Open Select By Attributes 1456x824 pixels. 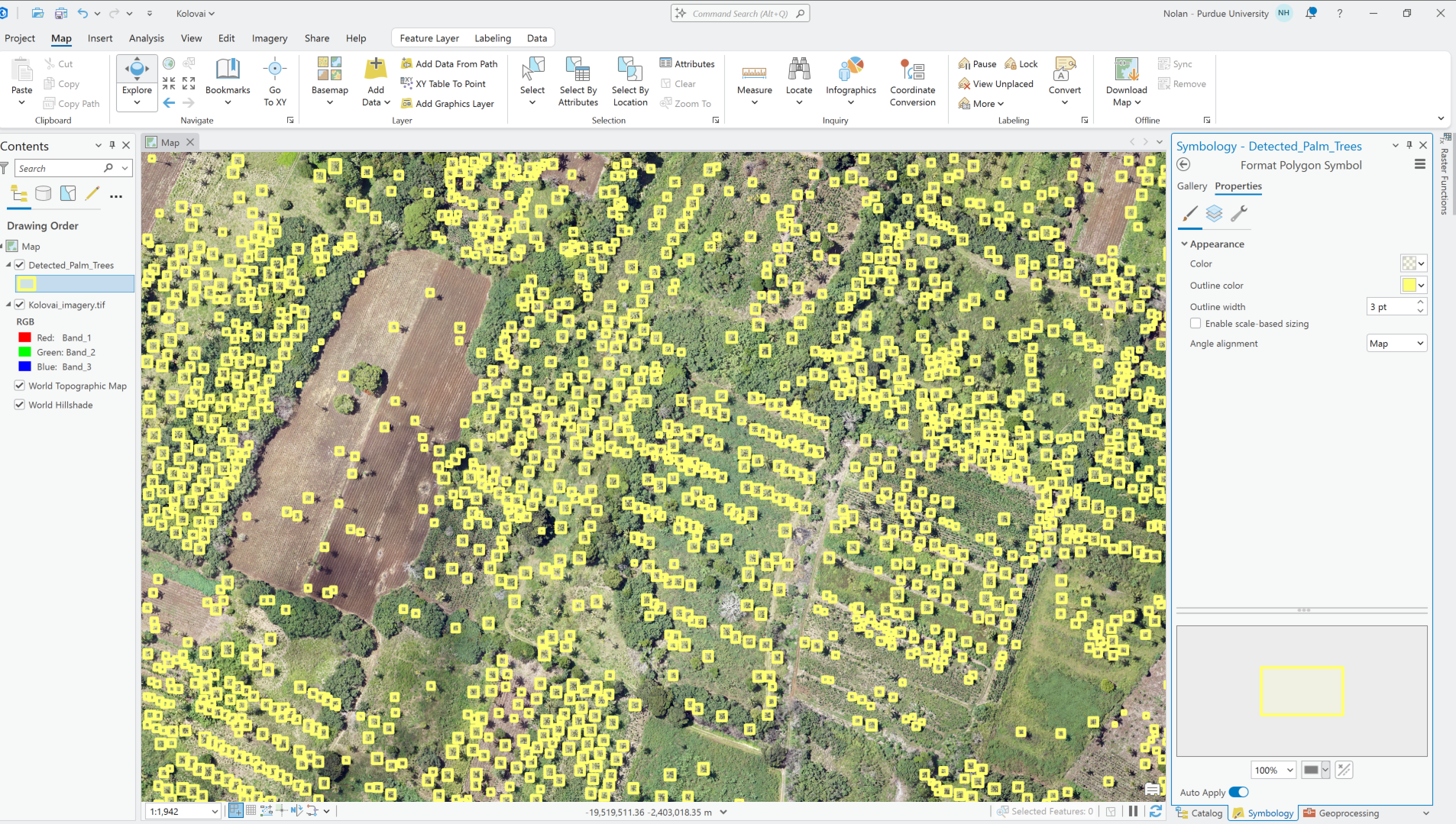click(x=578, y=81)
